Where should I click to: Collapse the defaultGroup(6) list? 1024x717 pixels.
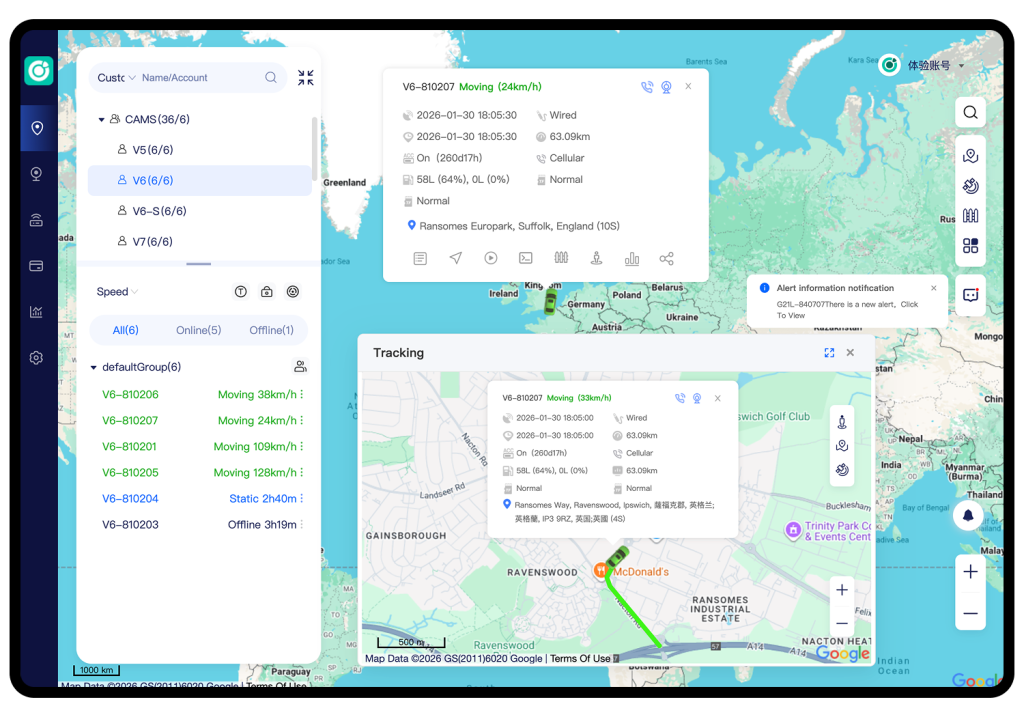click(x=94, y=368)
